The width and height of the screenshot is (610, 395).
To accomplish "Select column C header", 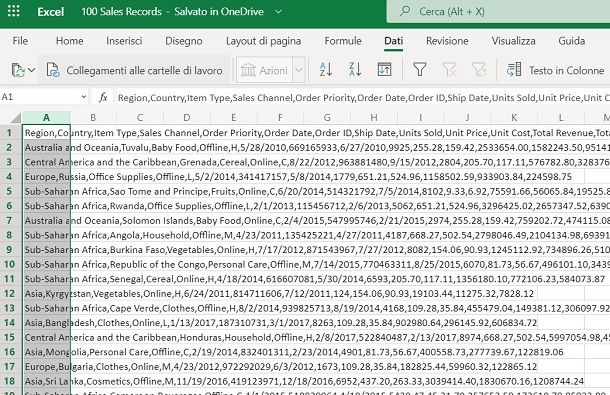I will point(140,117).
